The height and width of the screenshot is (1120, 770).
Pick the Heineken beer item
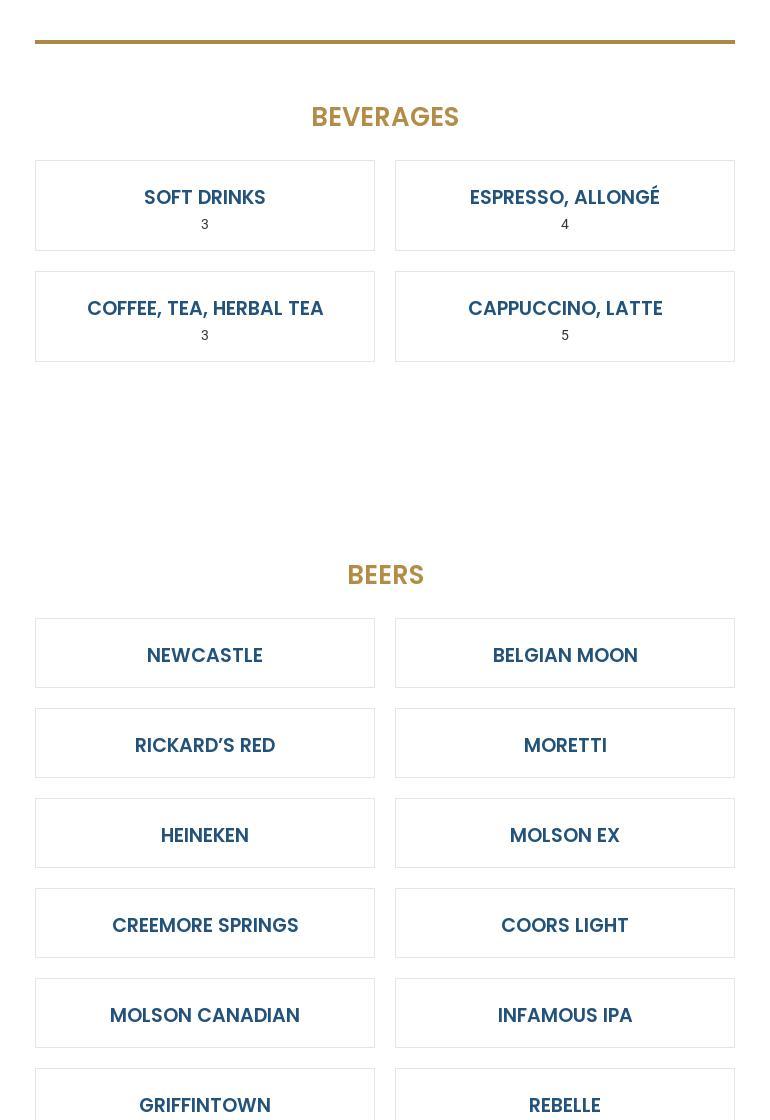pyautogui.click(x=204, y=834)
